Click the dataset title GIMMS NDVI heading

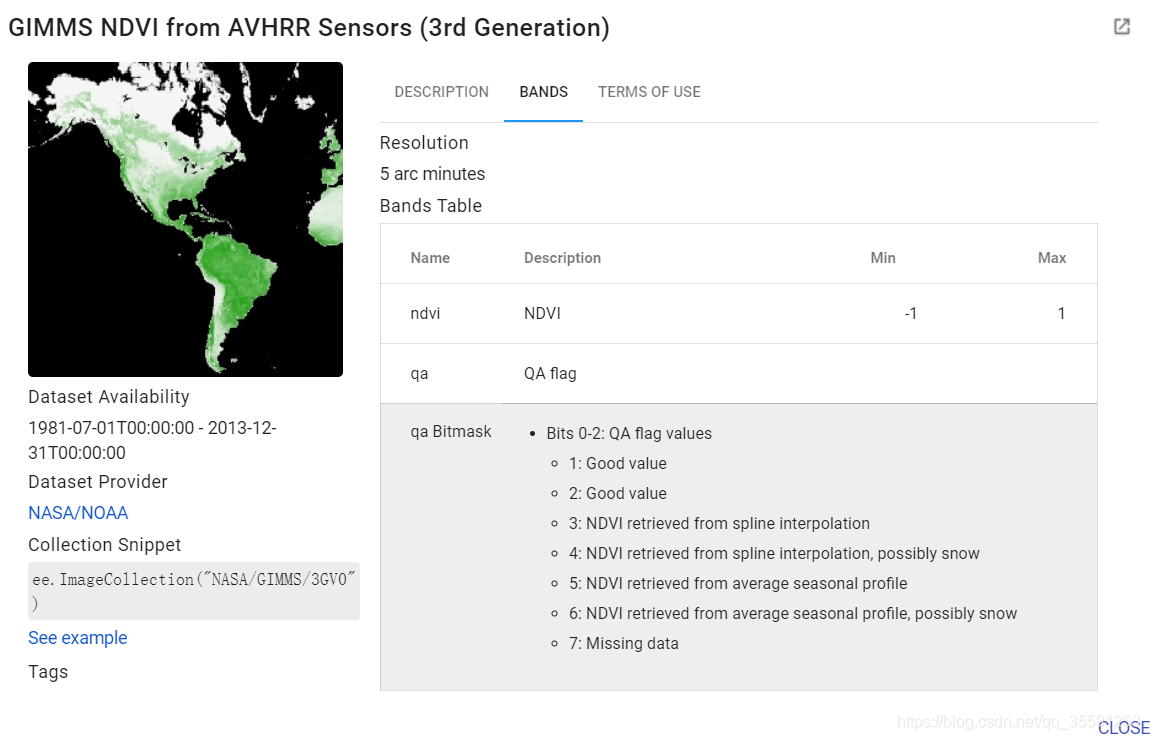pyautogui.click(x=310, y=27)
